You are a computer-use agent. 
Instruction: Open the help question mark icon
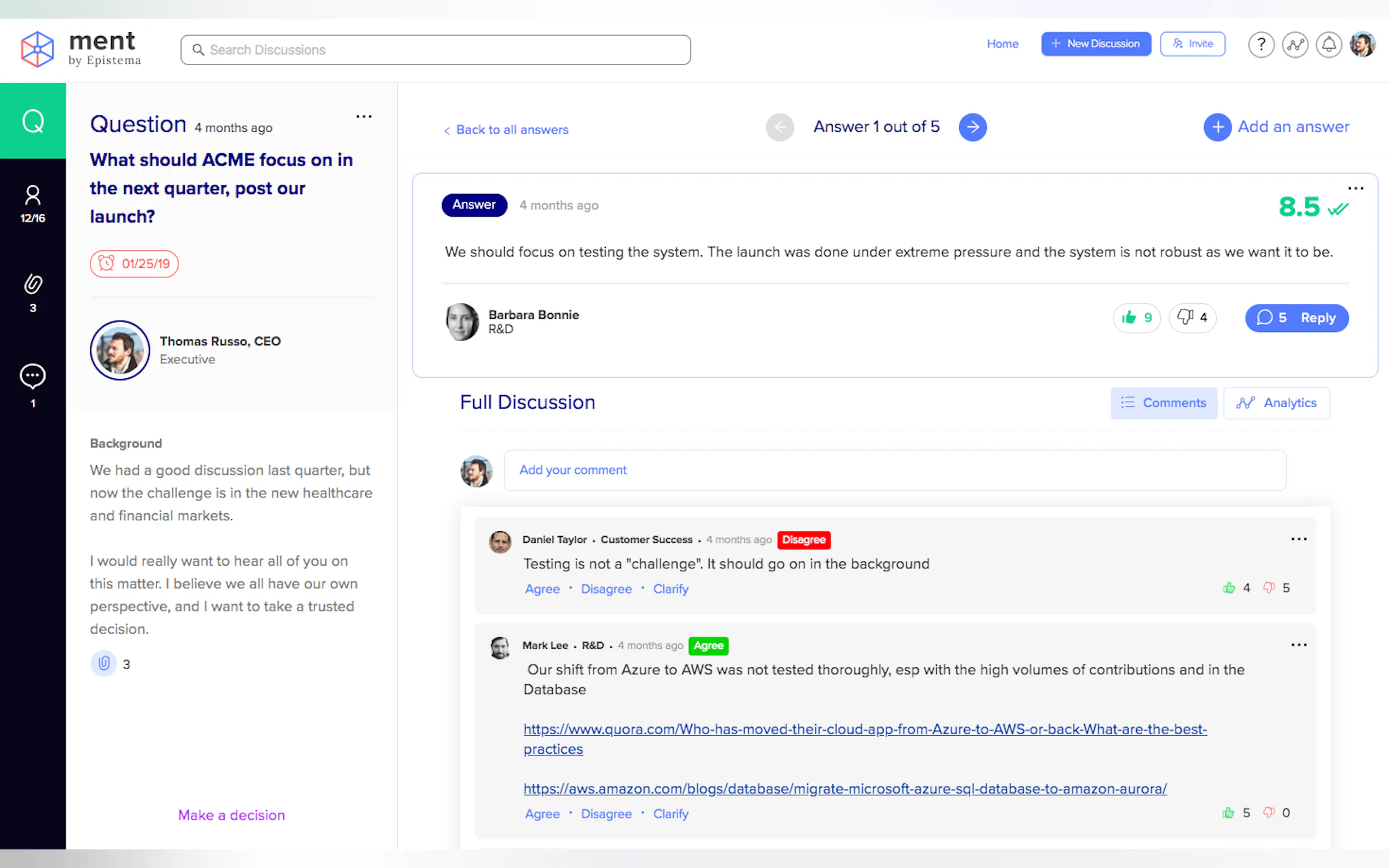1260,44
